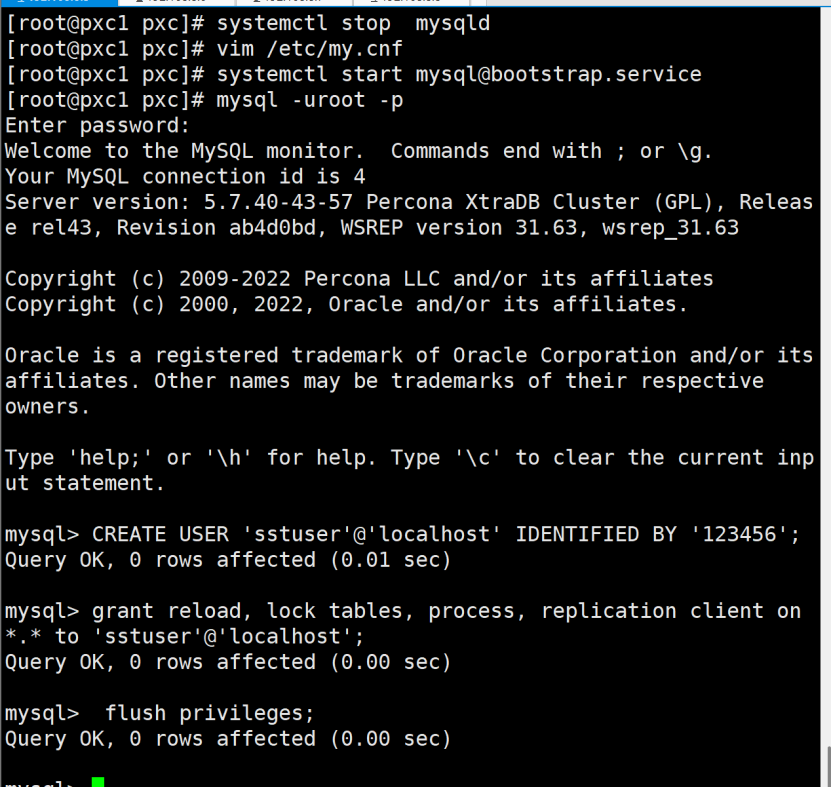Click the 'flush privileges;' command
Viewport: 831px width, 787px height.
(210, 713)
